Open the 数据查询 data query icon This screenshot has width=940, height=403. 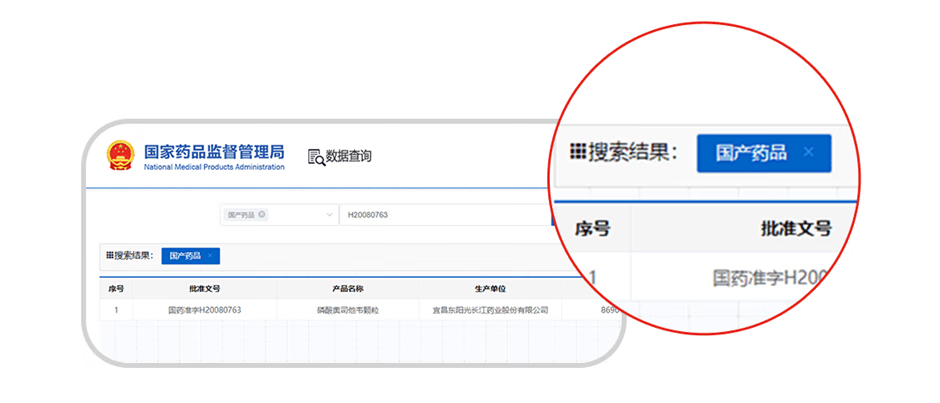pos(317,157)
